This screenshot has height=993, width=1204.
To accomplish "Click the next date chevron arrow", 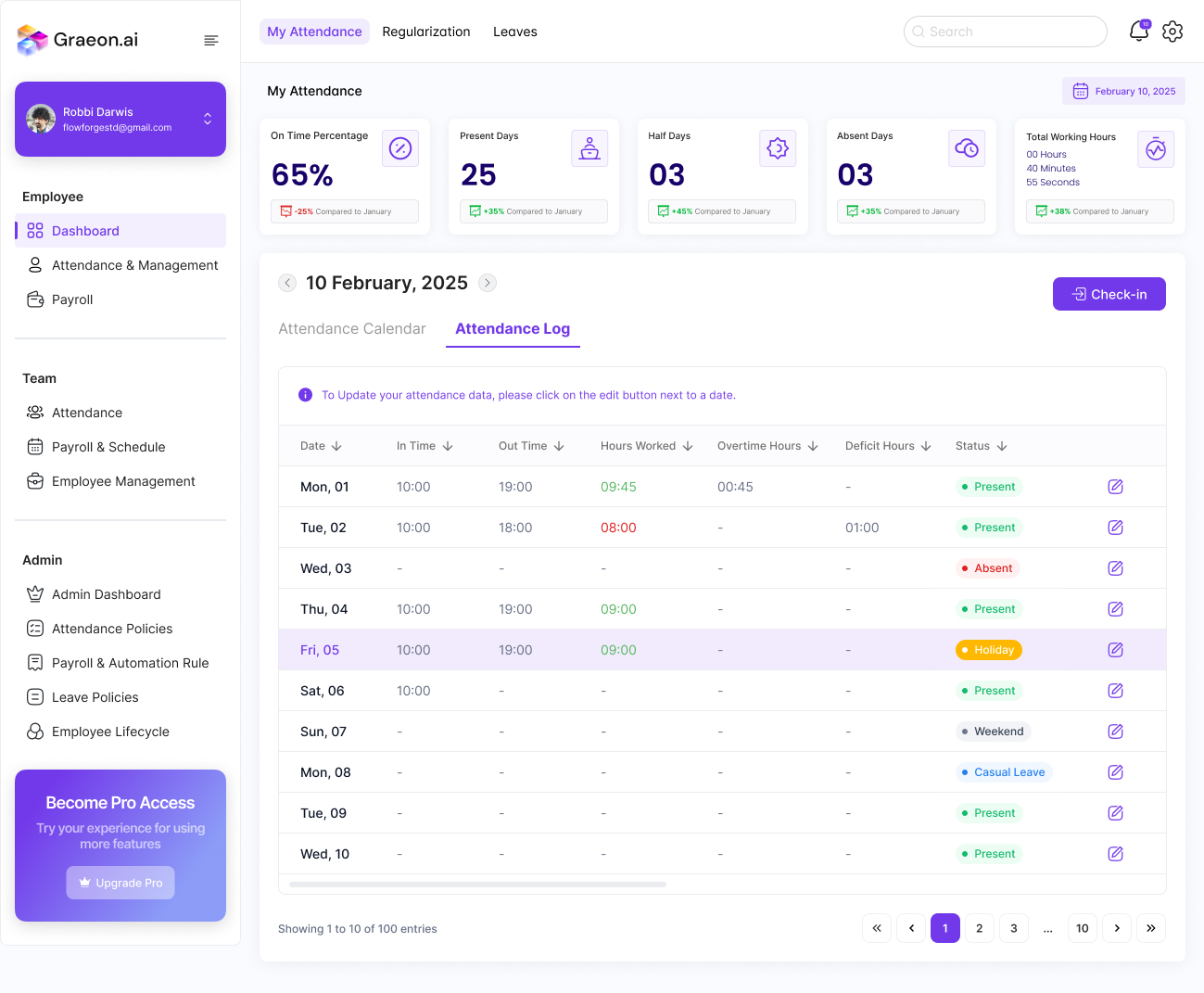I will pyautogui.click(x=487, y=283).
